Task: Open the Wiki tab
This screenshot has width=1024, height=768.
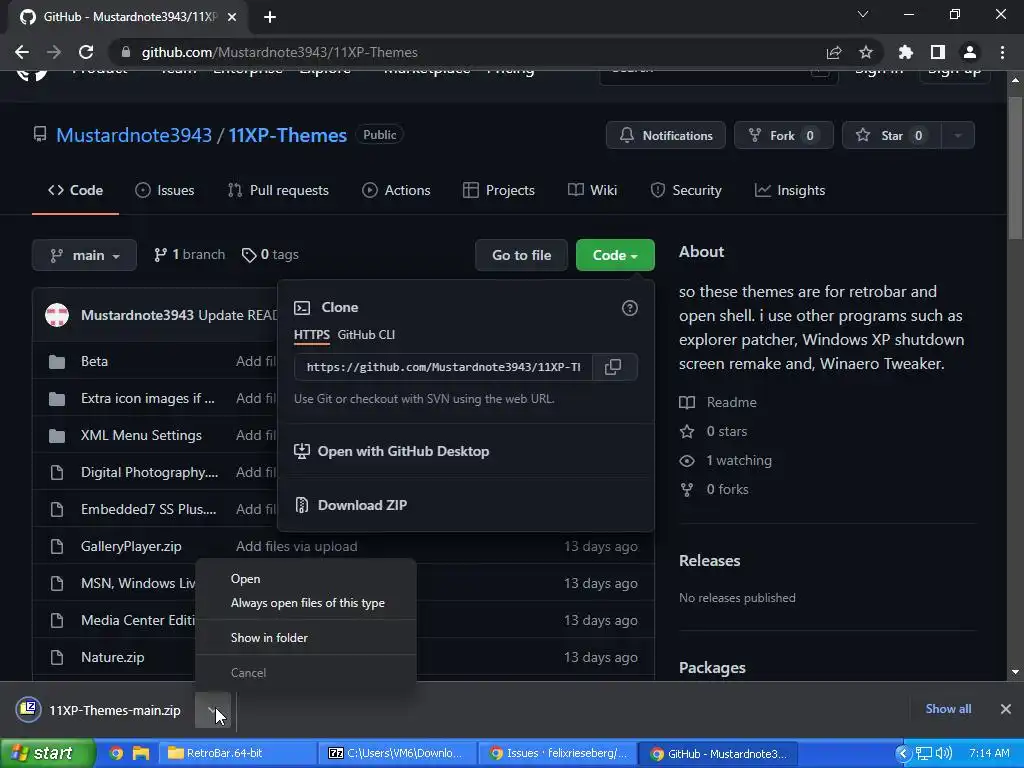Action: tap(592, 191)
